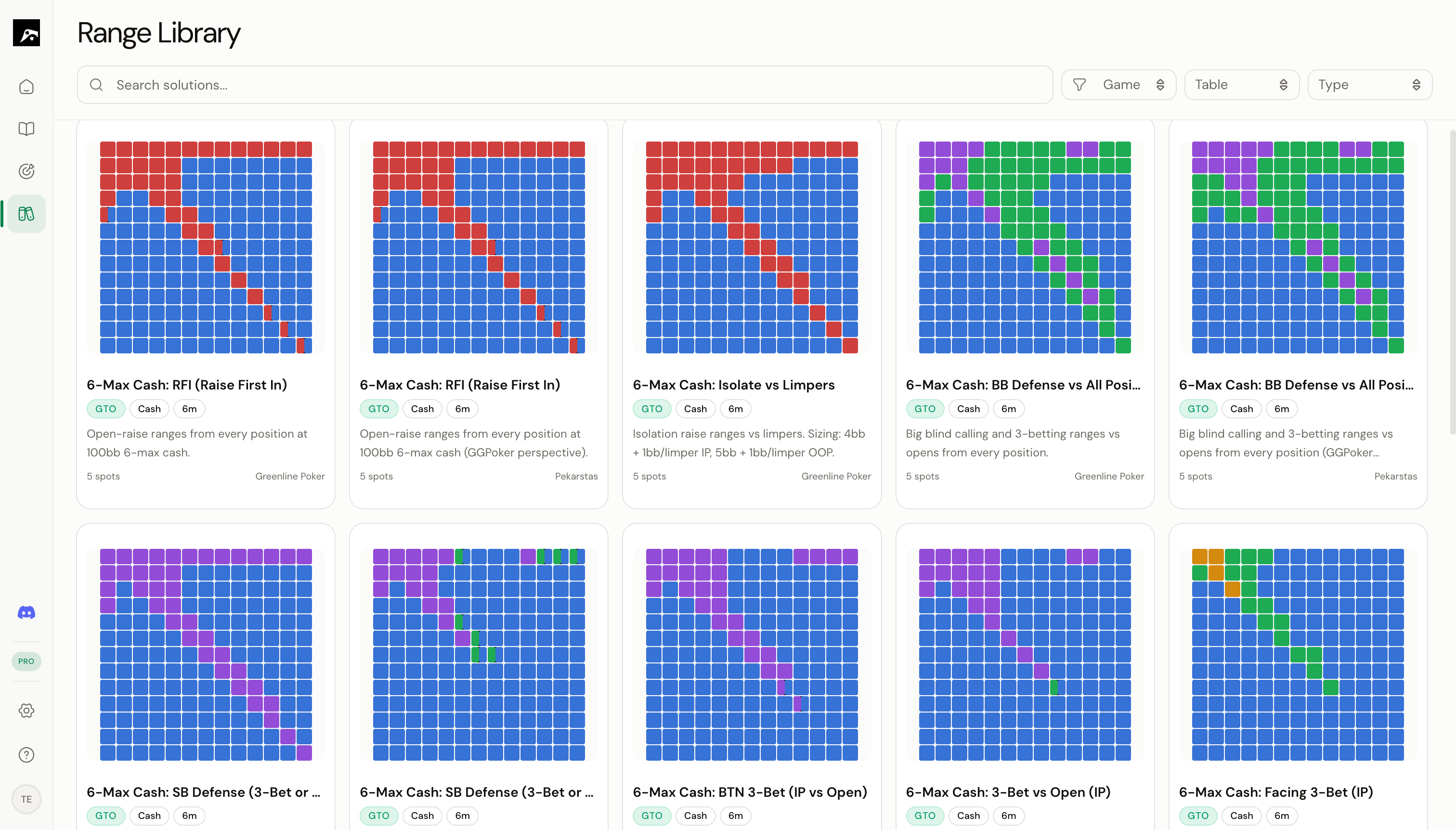Open the Home sidebar icon
This screenshot has height=830, width=1456.
point(26,86)
